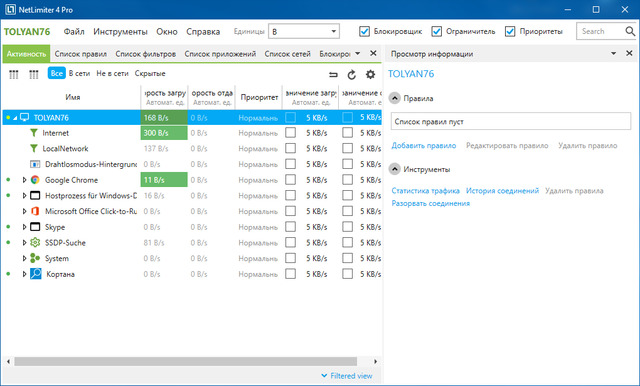Toggle the Приоритеты checkbox
The height and width of the screenshot is (386, 640).
pyautogui.click(x=510, y=31)
